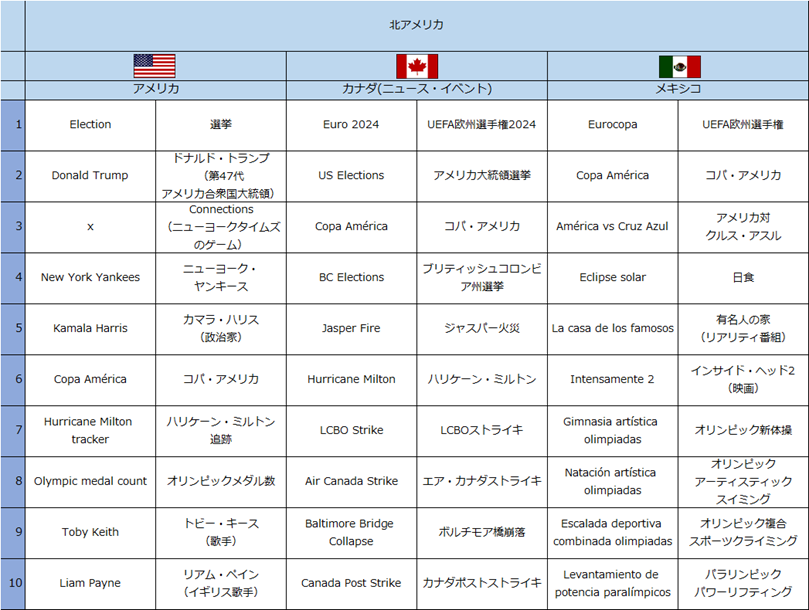
Task: Select "Escalada deportiva combinada olimpiadas" cell
Action: [612, 532]
